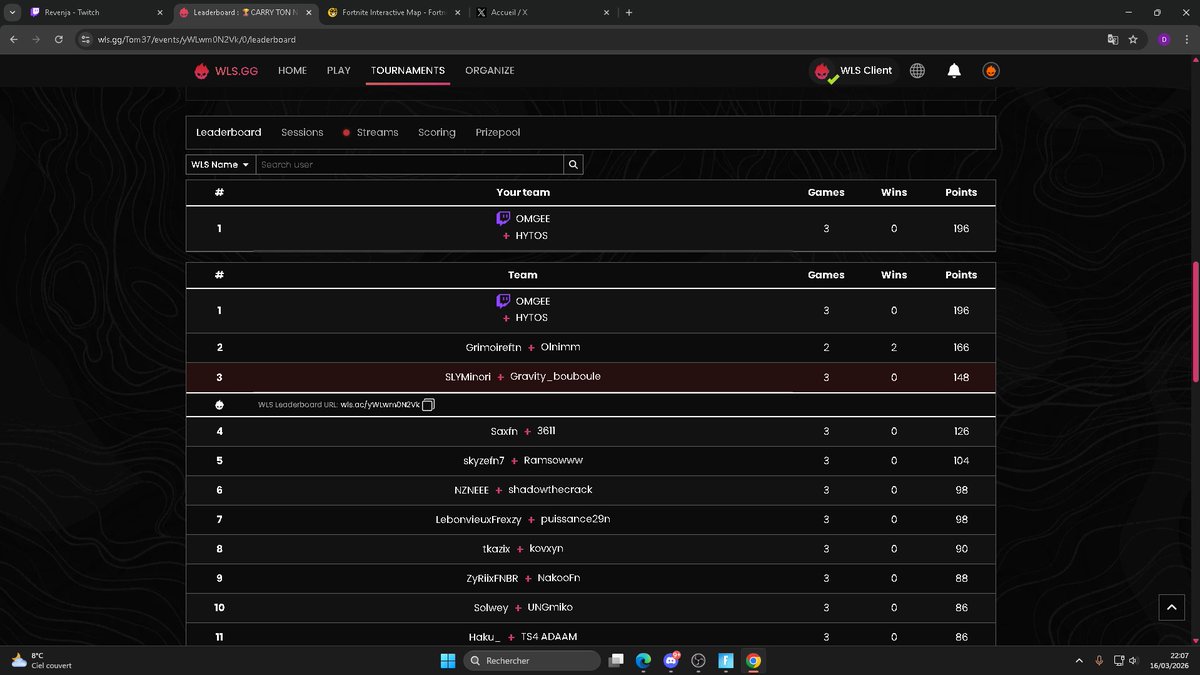Image resolution: width=1200 pixels, height=675 pixels.
Task: Open the Chrome profile avatar
Action: (1163, 39)
